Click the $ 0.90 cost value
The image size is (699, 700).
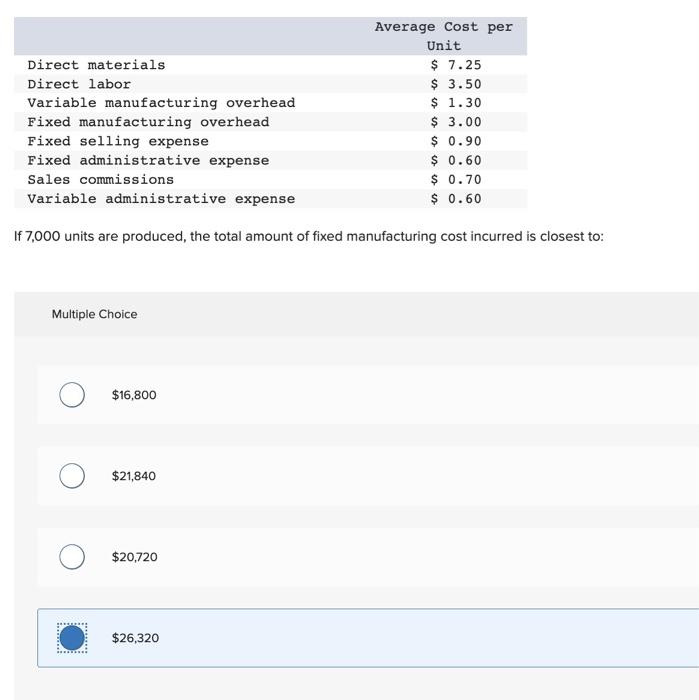coord(456,142)
